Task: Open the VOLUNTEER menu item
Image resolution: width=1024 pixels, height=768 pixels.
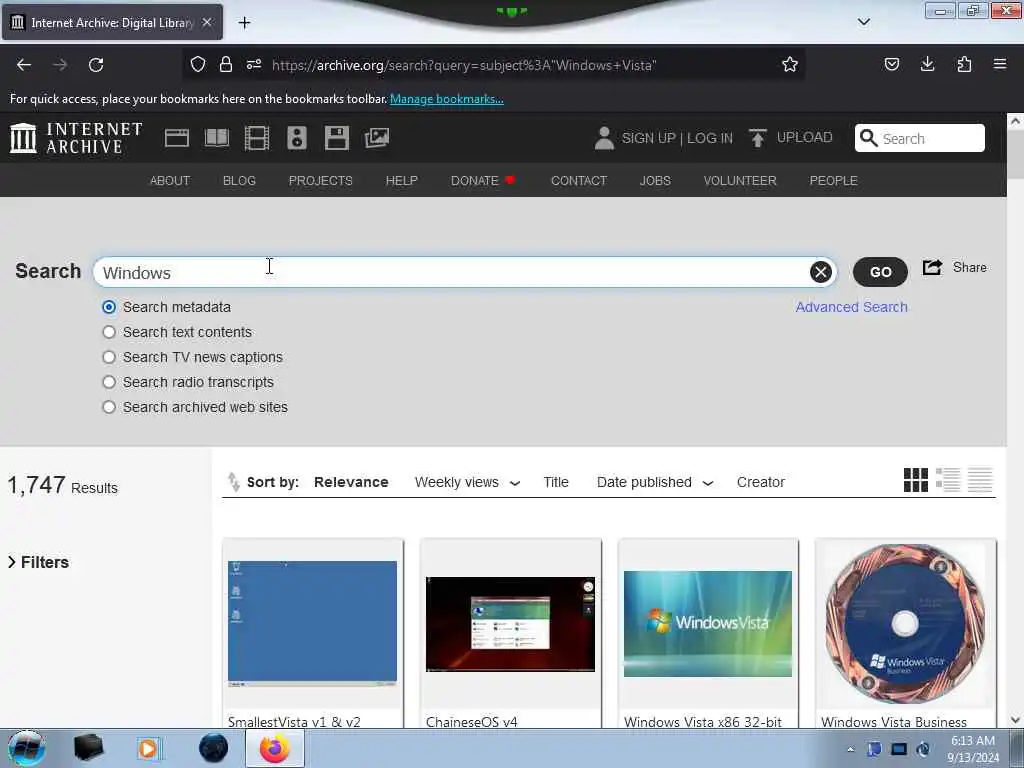Action: click(x=740, y=180)
